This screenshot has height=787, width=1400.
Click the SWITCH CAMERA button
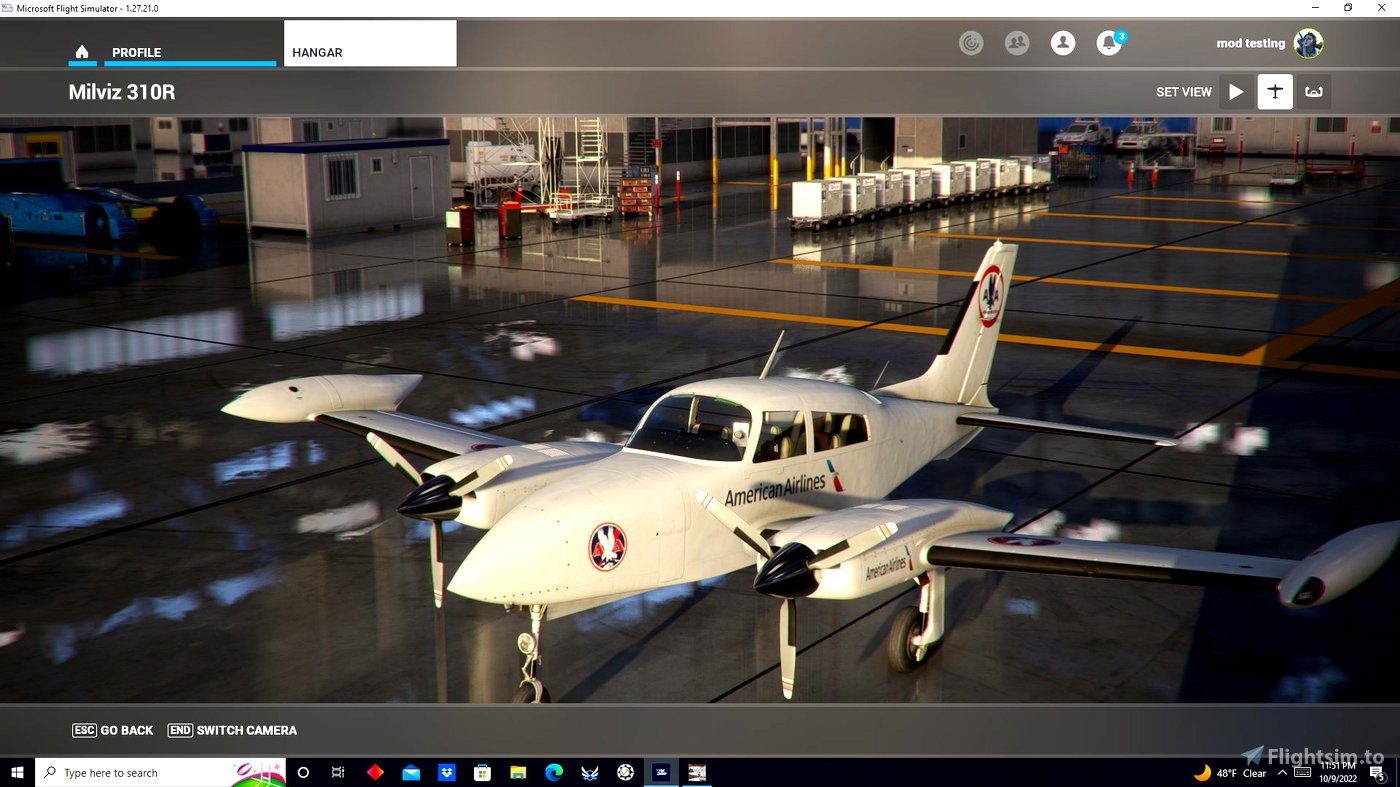point(232,730)
